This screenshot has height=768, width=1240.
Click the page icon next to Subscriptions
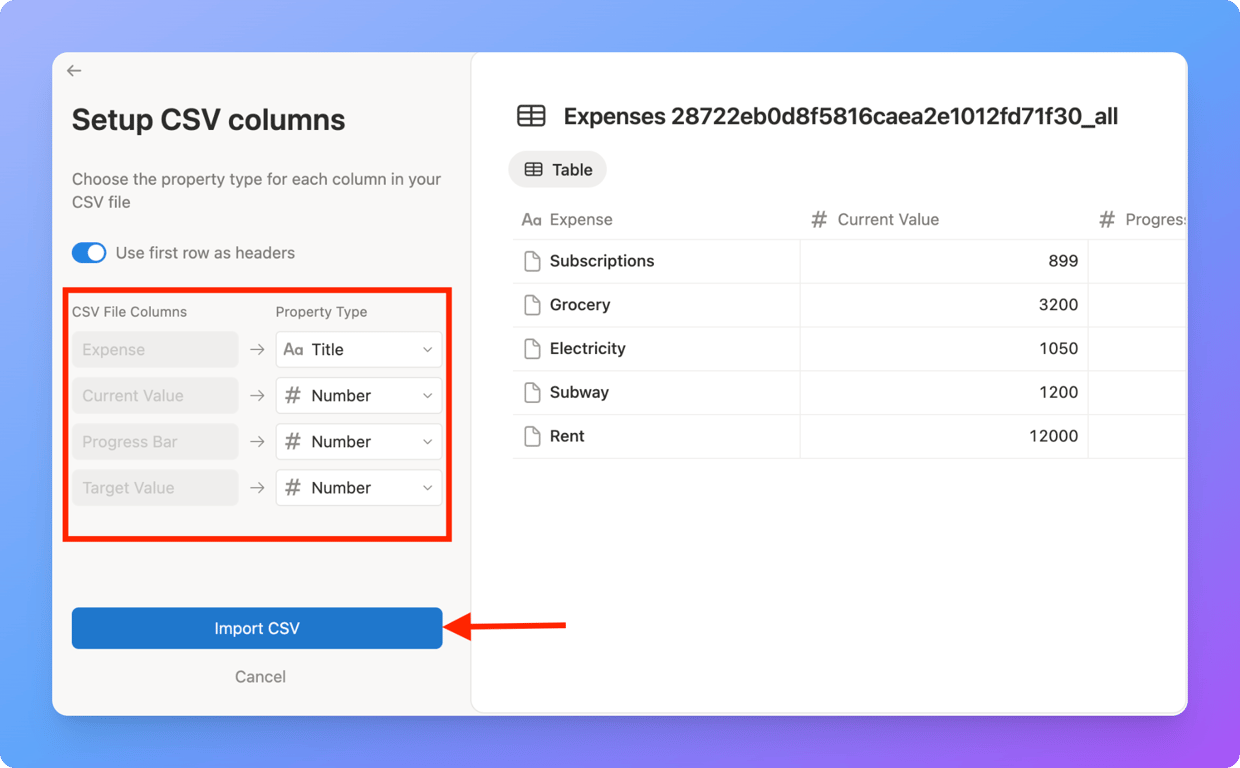531,260
